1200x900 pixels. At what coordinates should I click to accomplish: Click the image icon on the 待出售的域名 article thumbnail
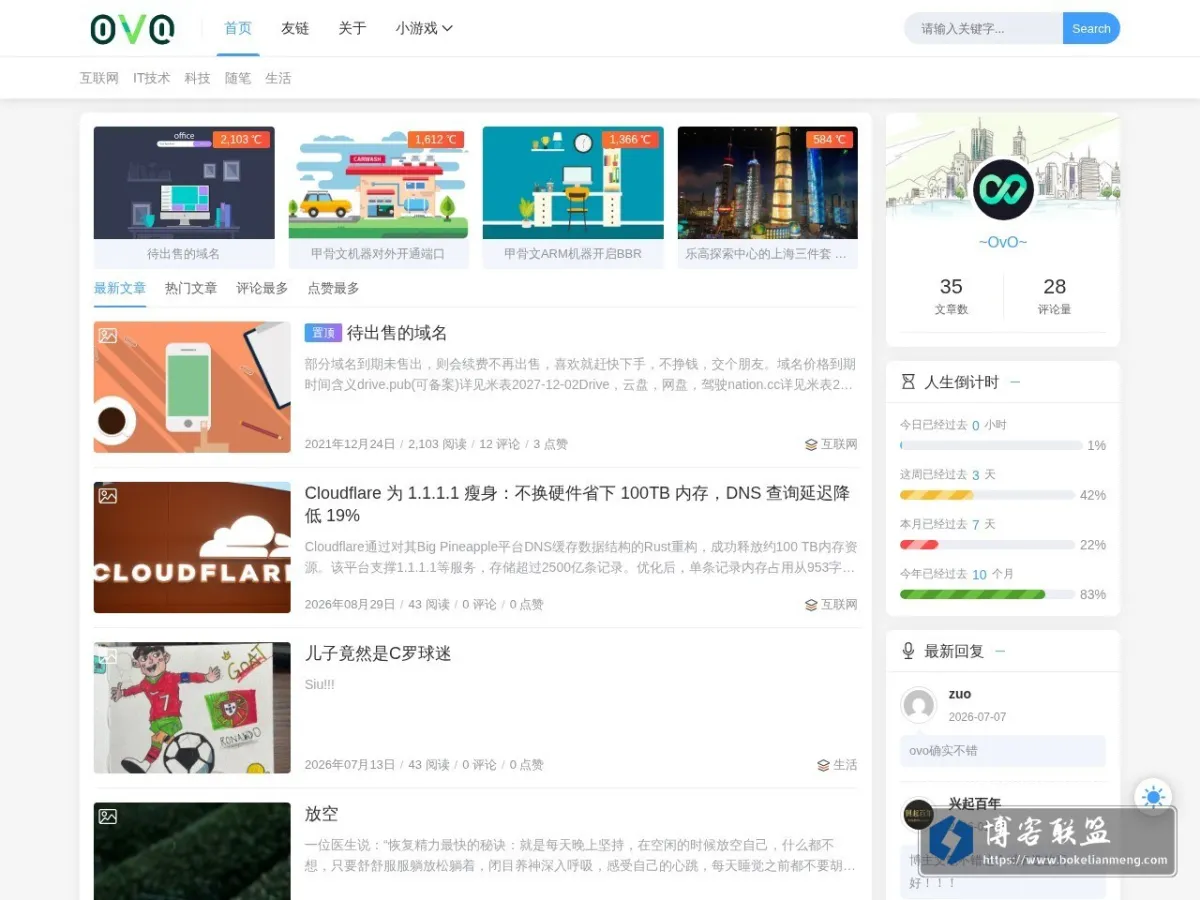point(108,336)
